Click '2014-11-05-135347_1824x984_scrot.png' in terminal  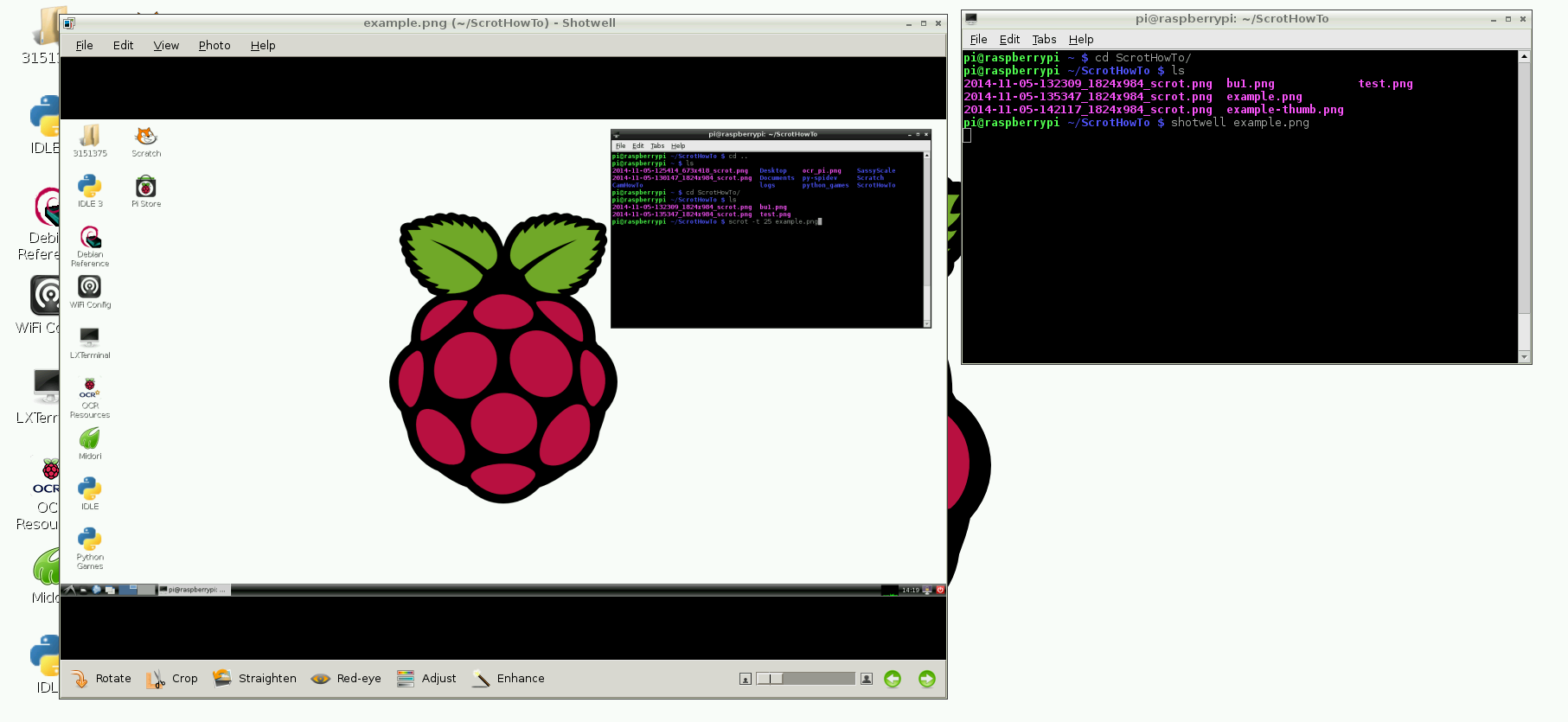pyautogui.click(x=1088, y=97)
